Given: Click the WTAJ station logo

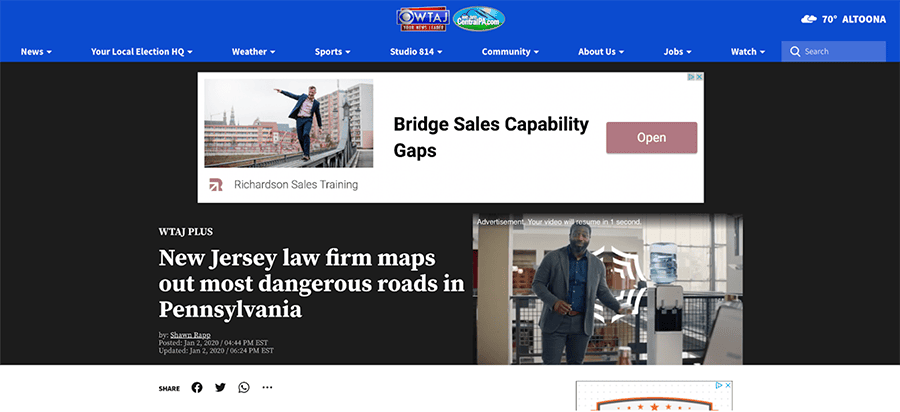Looking at the screenshot, I should click(422, 19).
